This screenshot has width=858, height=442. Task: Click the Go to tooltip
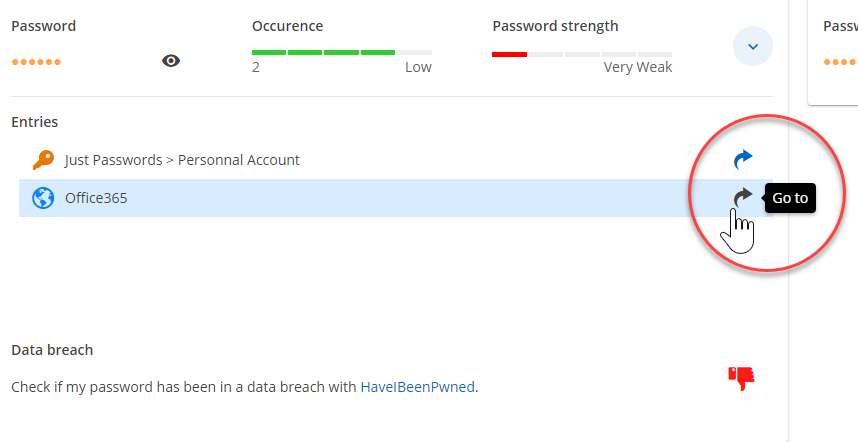tap(790, 198)
